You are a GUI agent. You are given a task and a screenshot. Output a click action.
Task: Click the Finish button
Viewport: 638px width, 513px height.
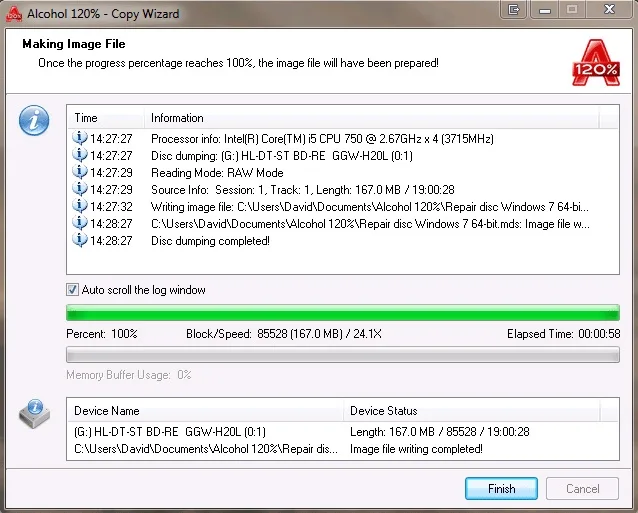(501, 489)
